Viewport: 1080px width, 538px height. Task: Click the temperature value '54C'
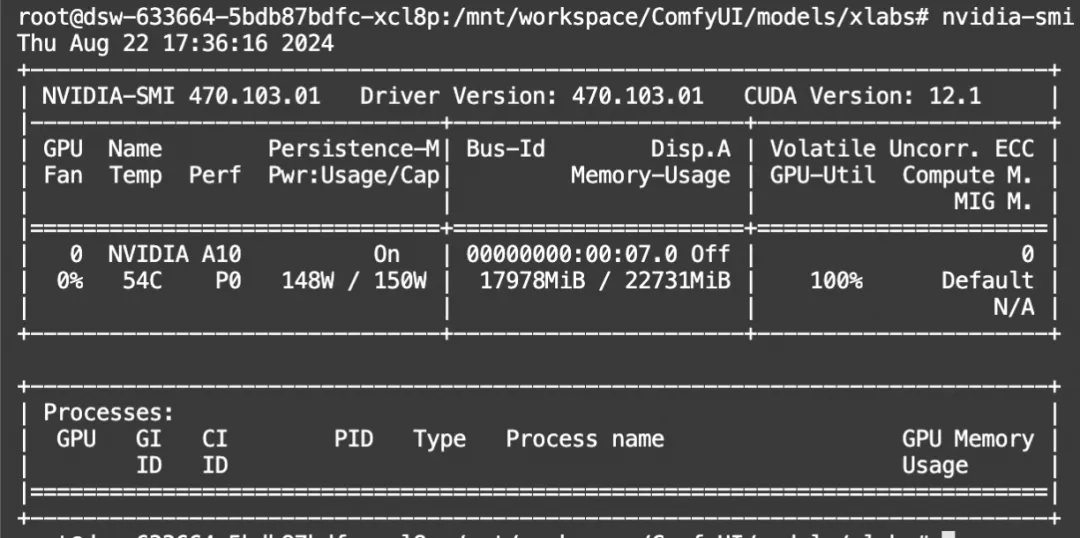(x=142, y=281)
